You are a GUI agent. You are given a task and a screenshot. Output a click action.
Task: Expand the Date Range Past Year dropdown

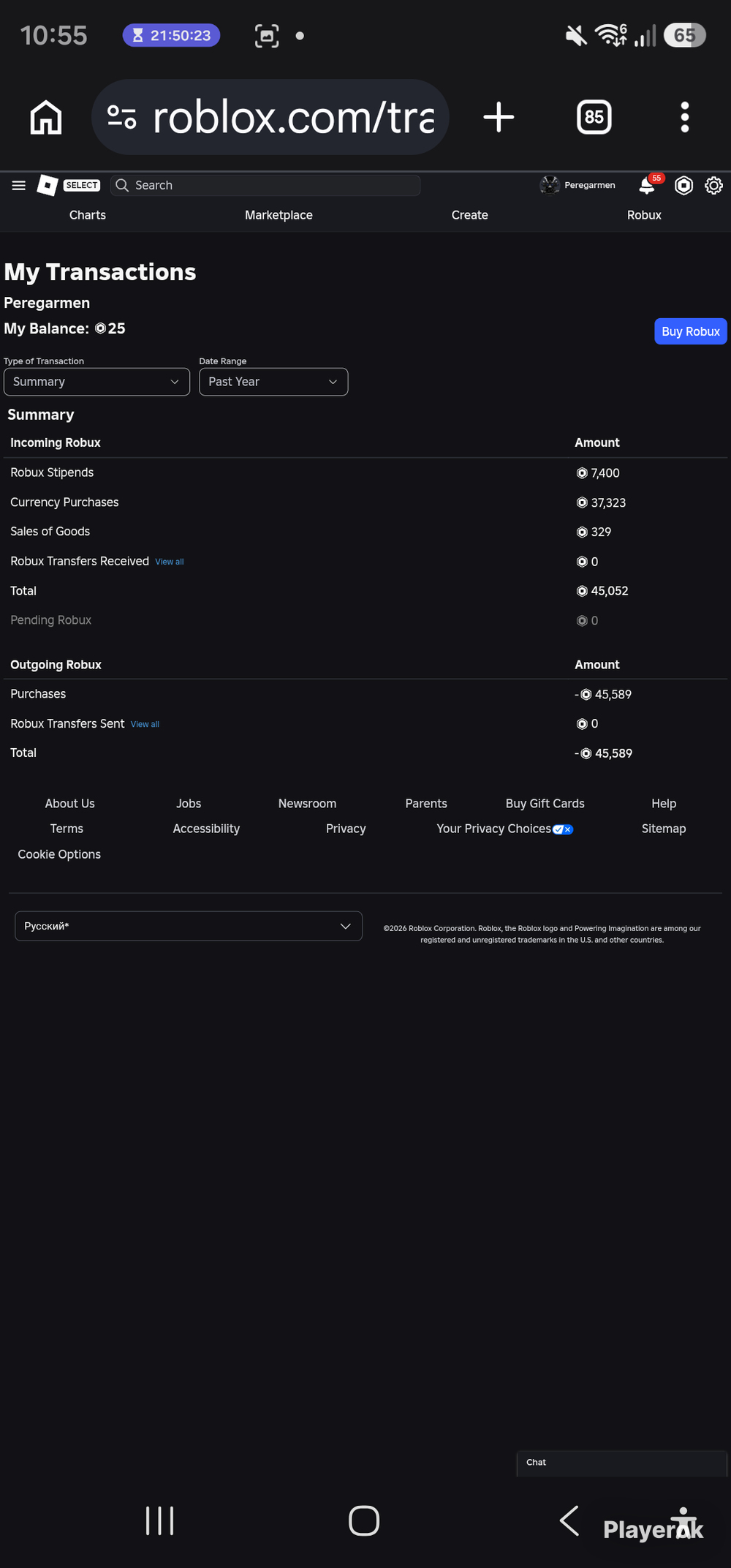click(x=273, y=382)
